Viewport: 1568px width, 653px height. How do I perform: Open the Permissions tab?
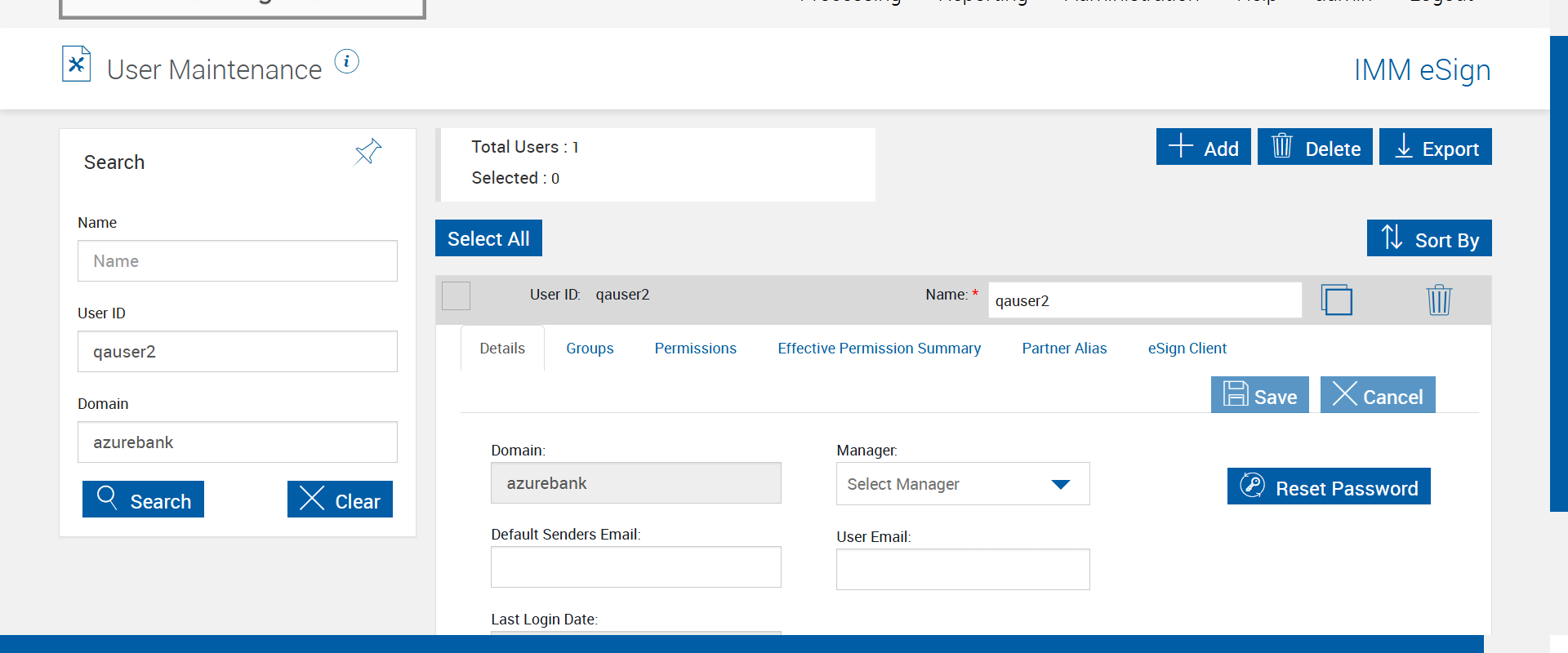click(695, 349)
